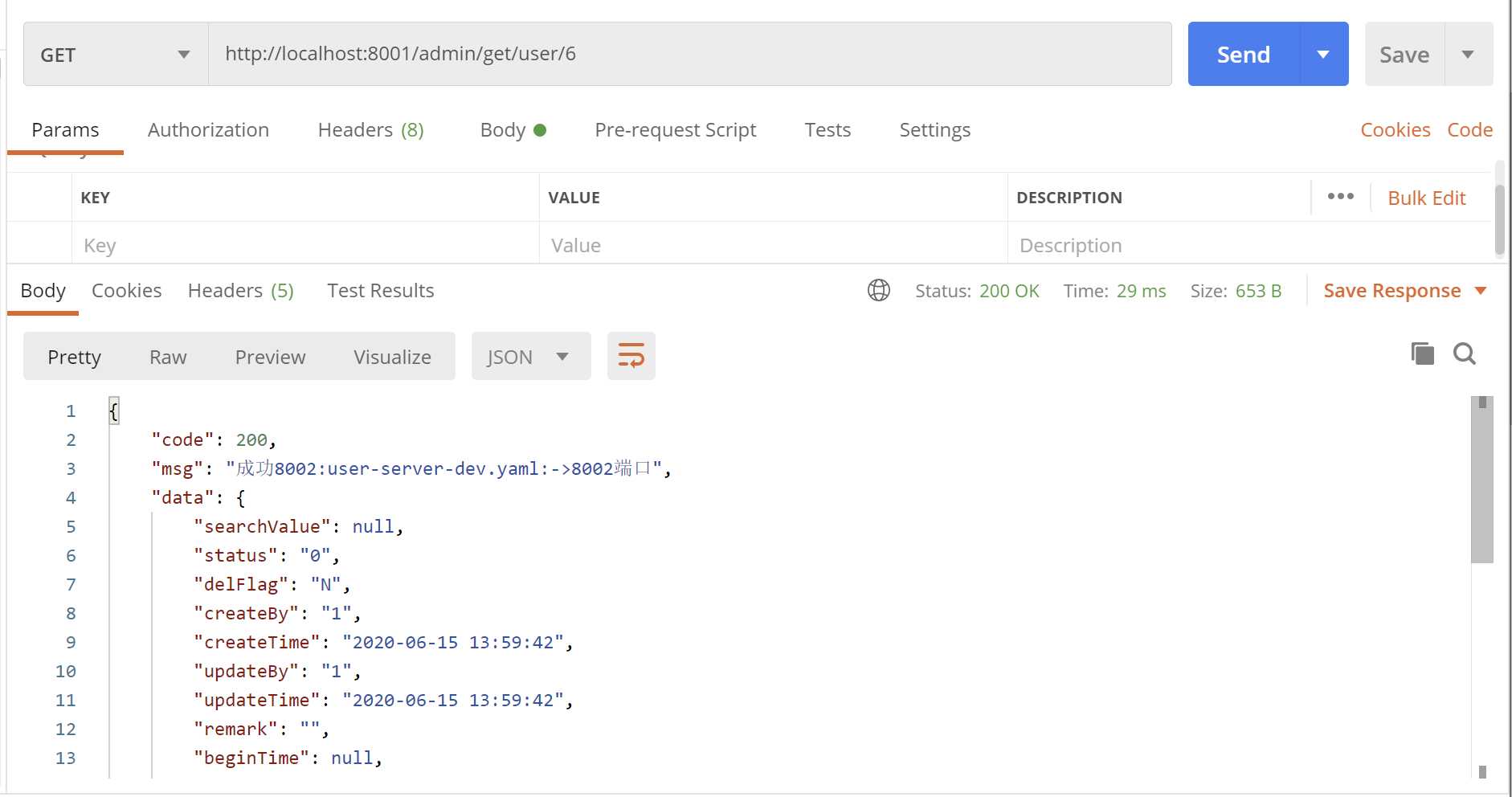This screenshot has height=797, width=1512.
Task: Select the response Cookies tab
Action: tap(126, 291)
